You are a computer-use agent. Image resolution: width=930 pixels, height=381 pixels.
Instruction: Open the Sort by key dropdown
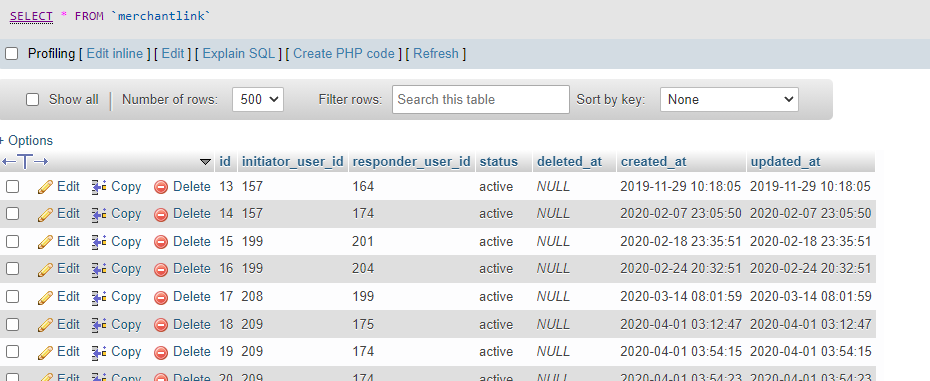(729, 100)
